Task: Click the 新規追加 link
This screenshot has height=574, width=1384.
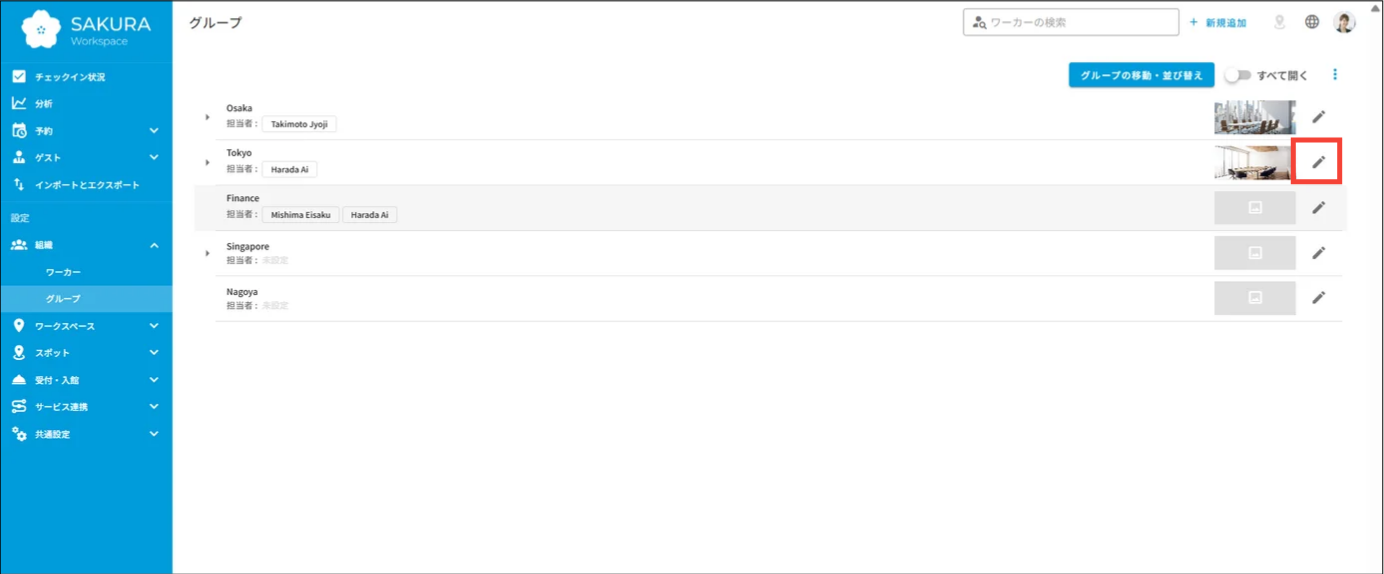Action: (1217, 22)
